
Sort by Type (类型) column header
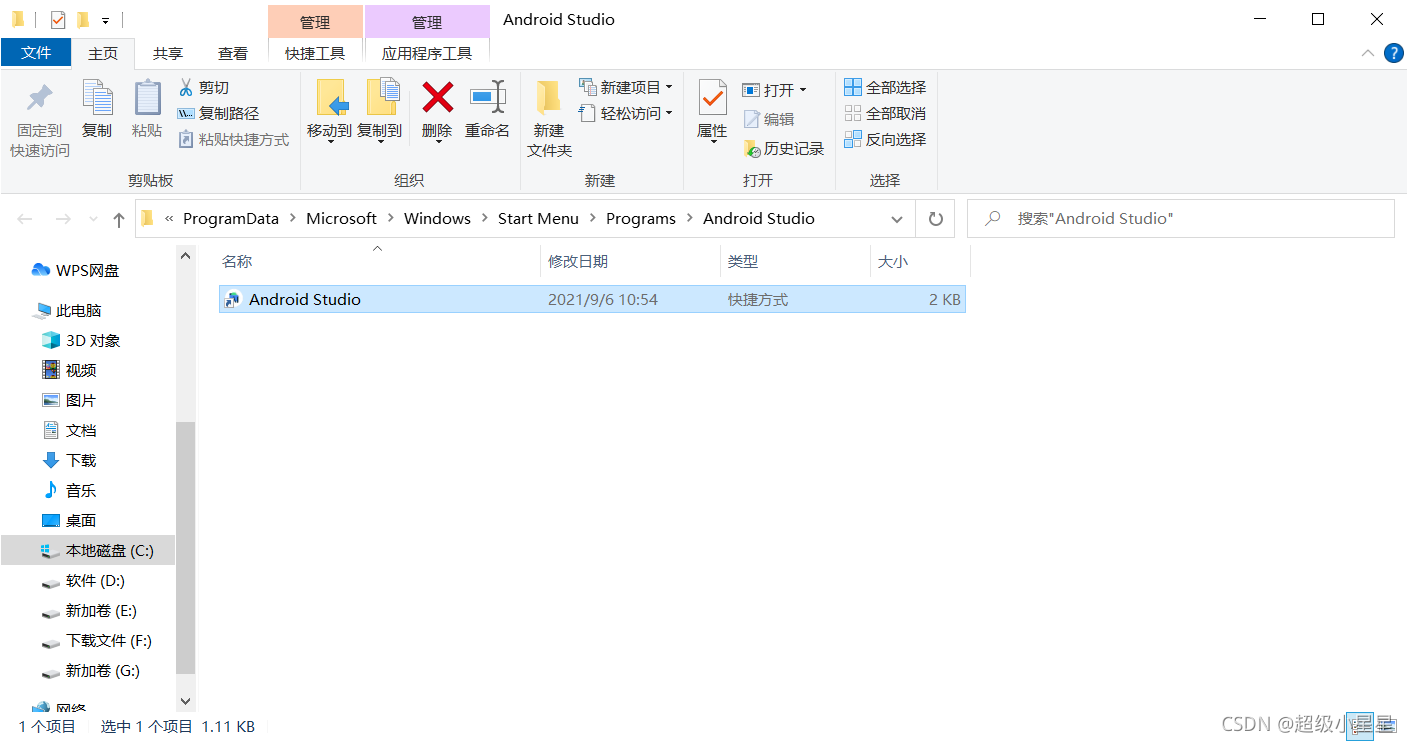tap(796, 261)
